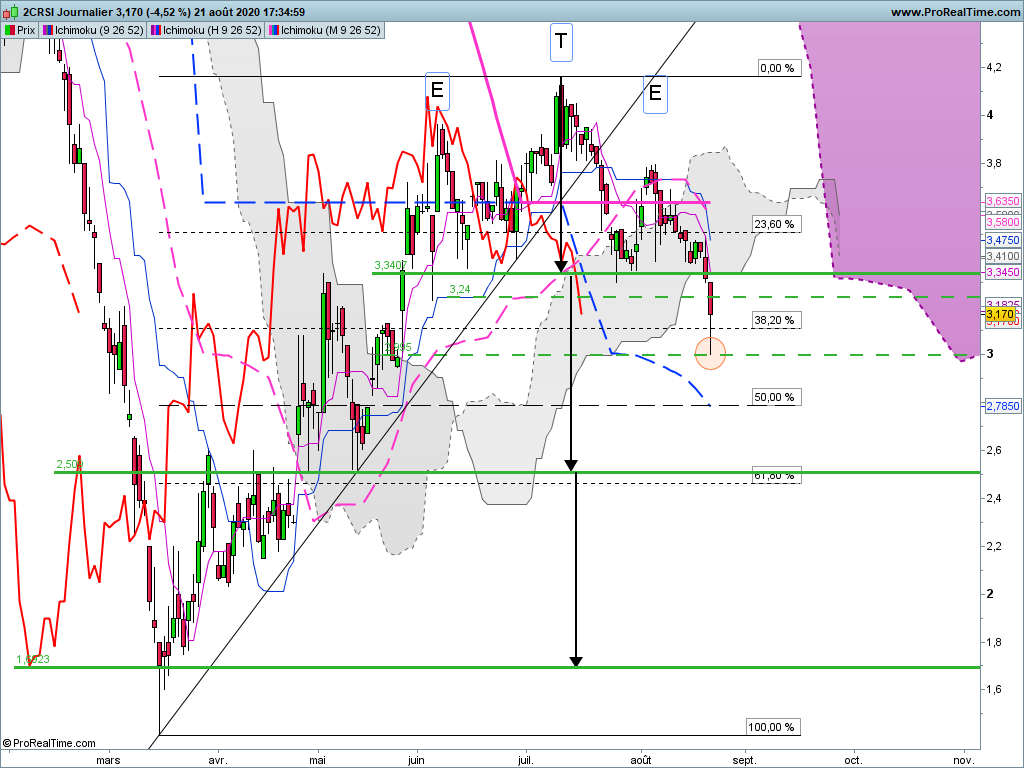Click the 2,4 value on the price axis
Image resolution: width=1024 pixels, height=768 pixels.
(994, 498)
